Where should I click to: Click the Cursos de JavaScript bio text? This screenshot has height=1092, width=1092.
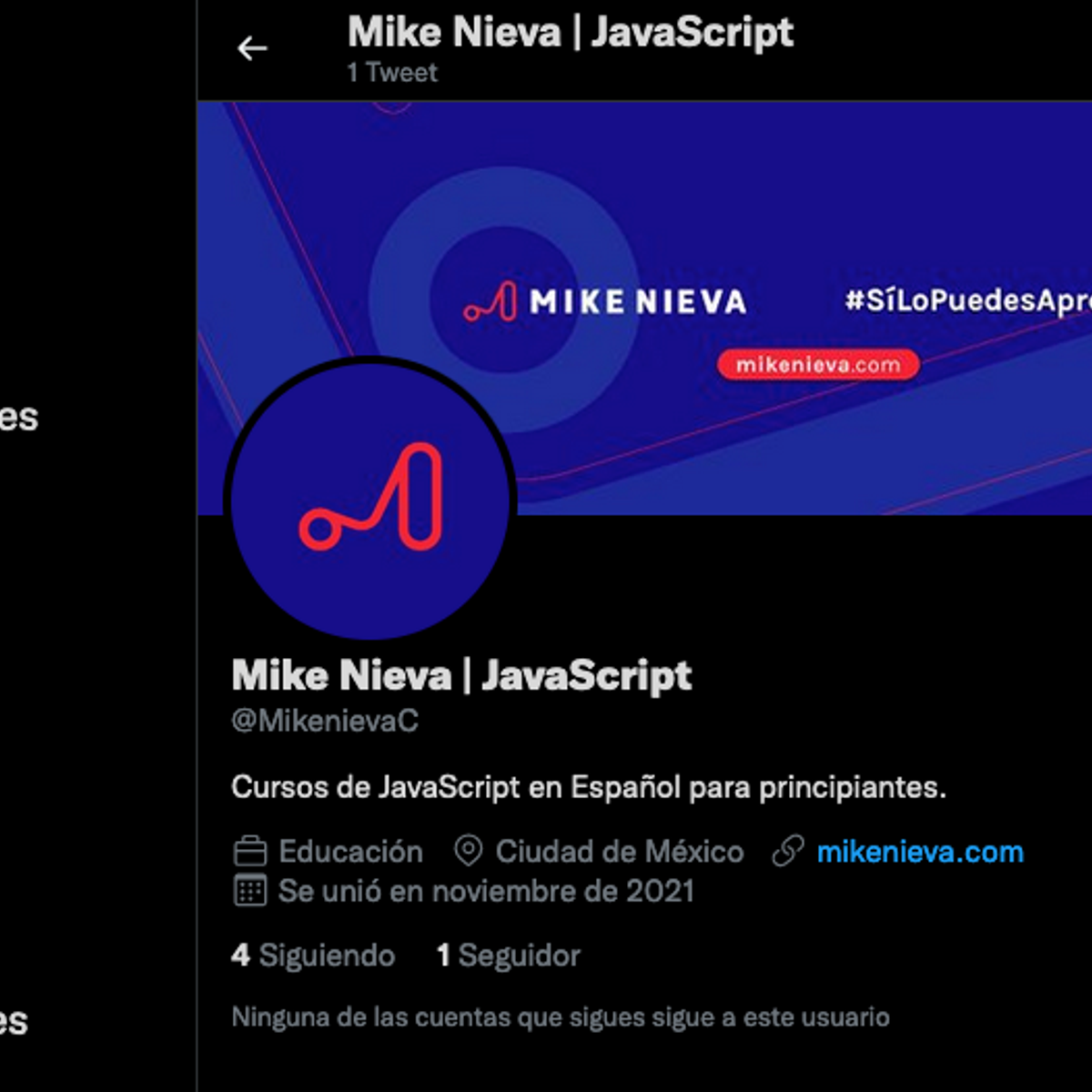pyautogui.click(x=589, y=787)
